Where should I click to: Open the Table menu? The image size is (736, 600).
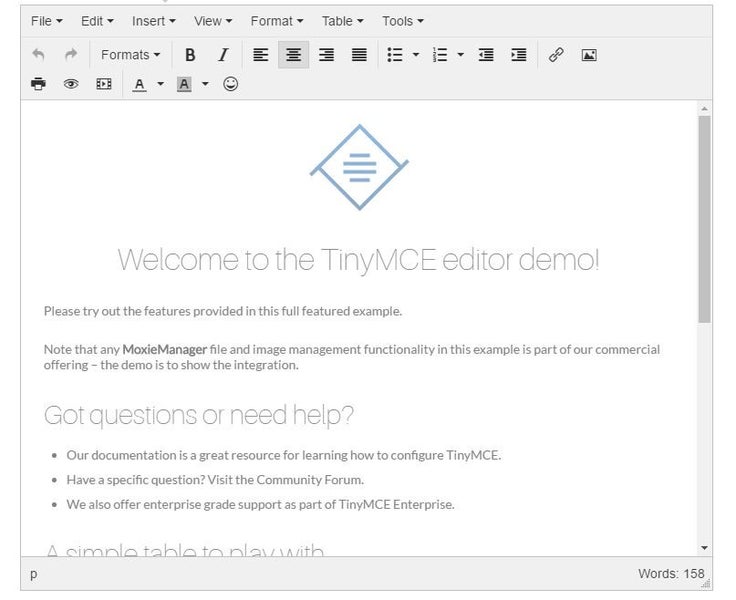click(342, 21)
